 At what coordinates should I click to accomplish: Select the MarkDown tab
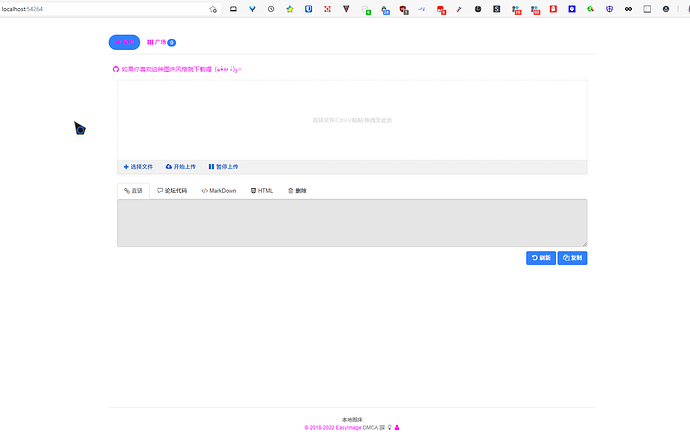point(218,190)
